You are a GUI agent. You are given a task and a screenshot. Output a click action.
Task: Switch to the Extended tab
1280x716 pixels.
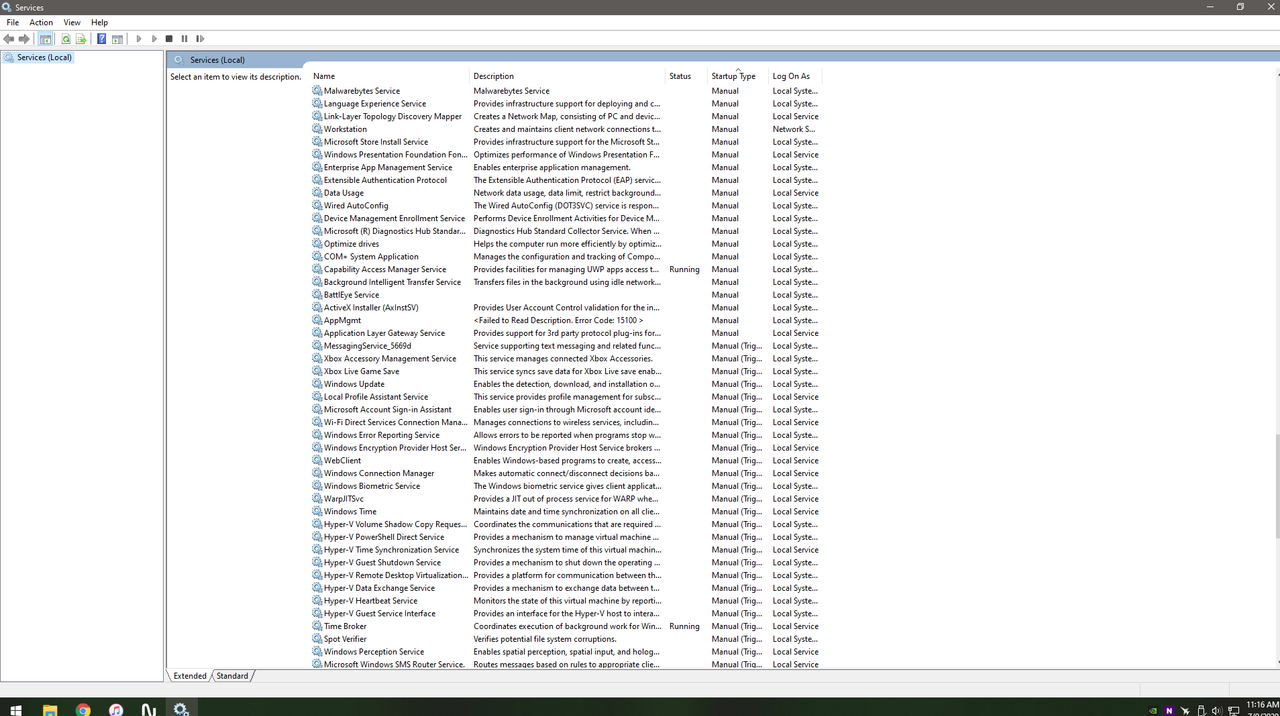(x=189, y=676)
